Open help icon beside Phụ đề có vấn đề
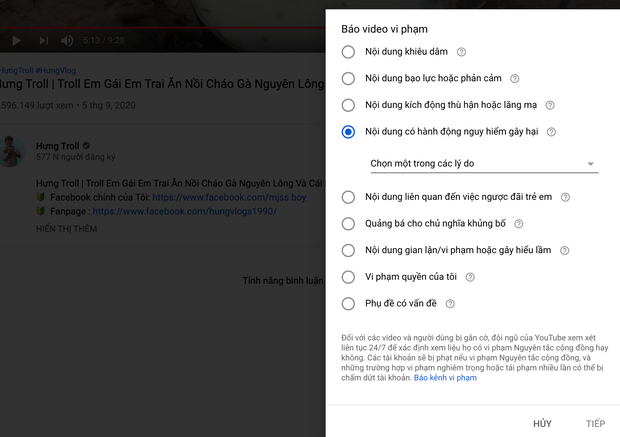Image resolution: width=620 pixels, height=437 pixels. click(450, 304)
